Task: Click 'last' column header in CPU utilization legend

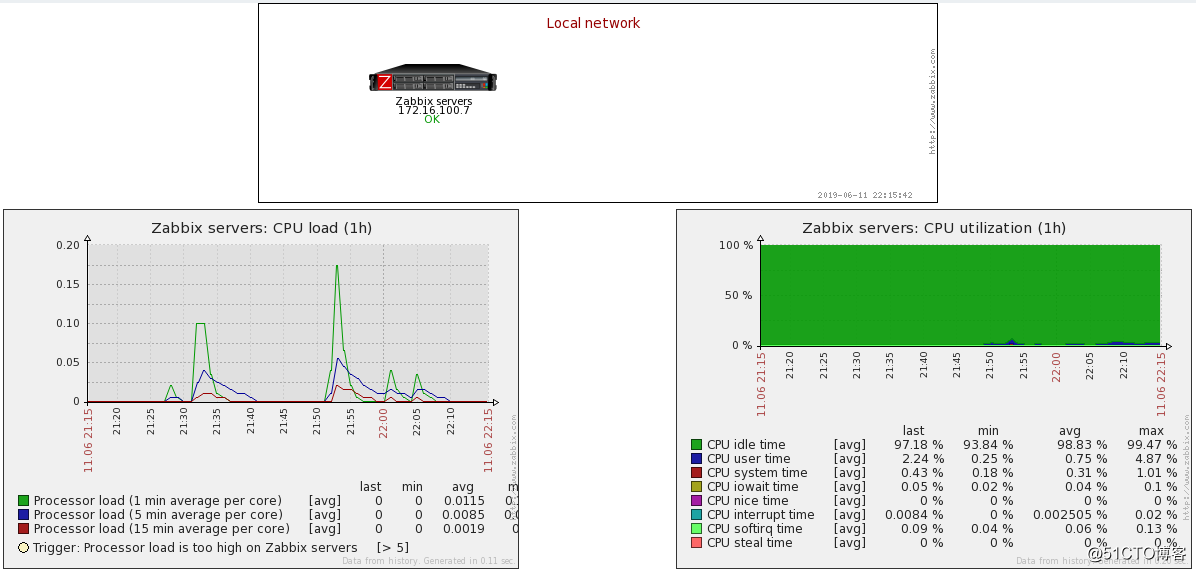Action: tap(913, 431)
